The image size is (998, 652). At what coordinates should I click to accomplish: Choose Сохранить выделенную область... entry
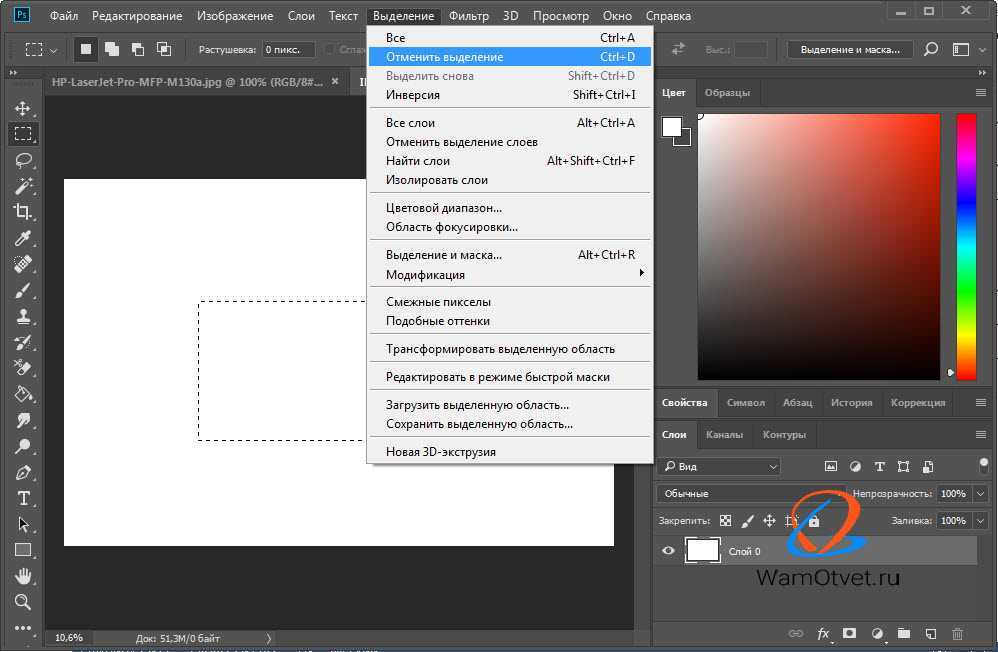(x=510, y=424)
